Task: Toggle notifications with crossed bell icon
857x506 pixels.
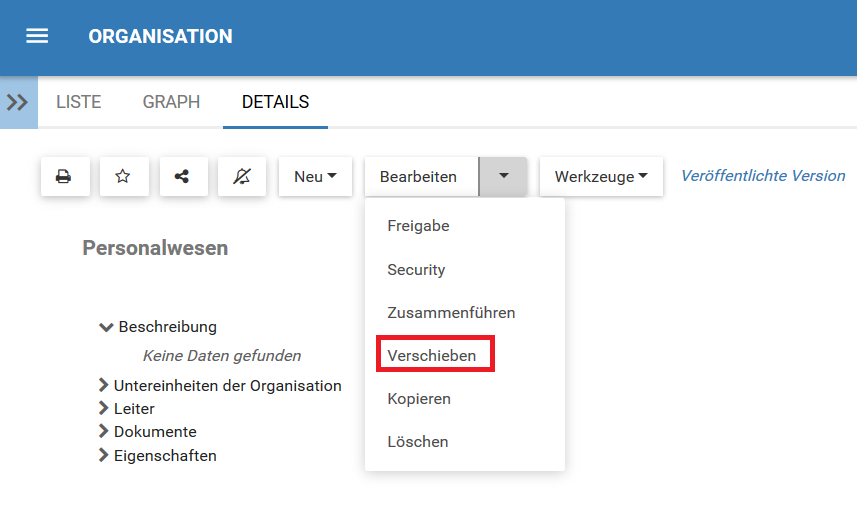Action: [x=241, y=176]
